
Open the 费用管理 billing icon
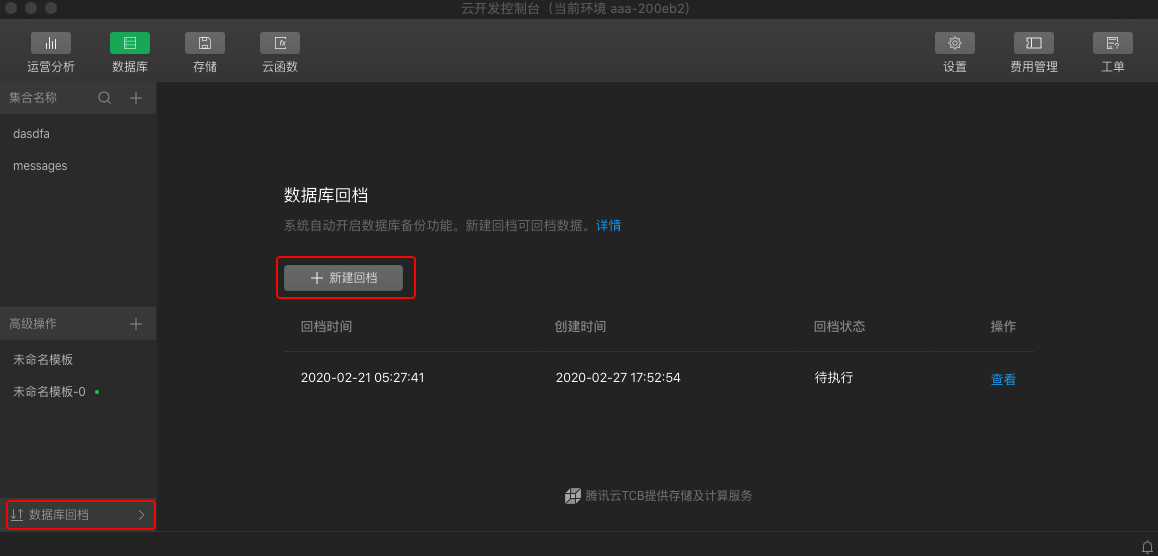click(x=1034, y=44)
